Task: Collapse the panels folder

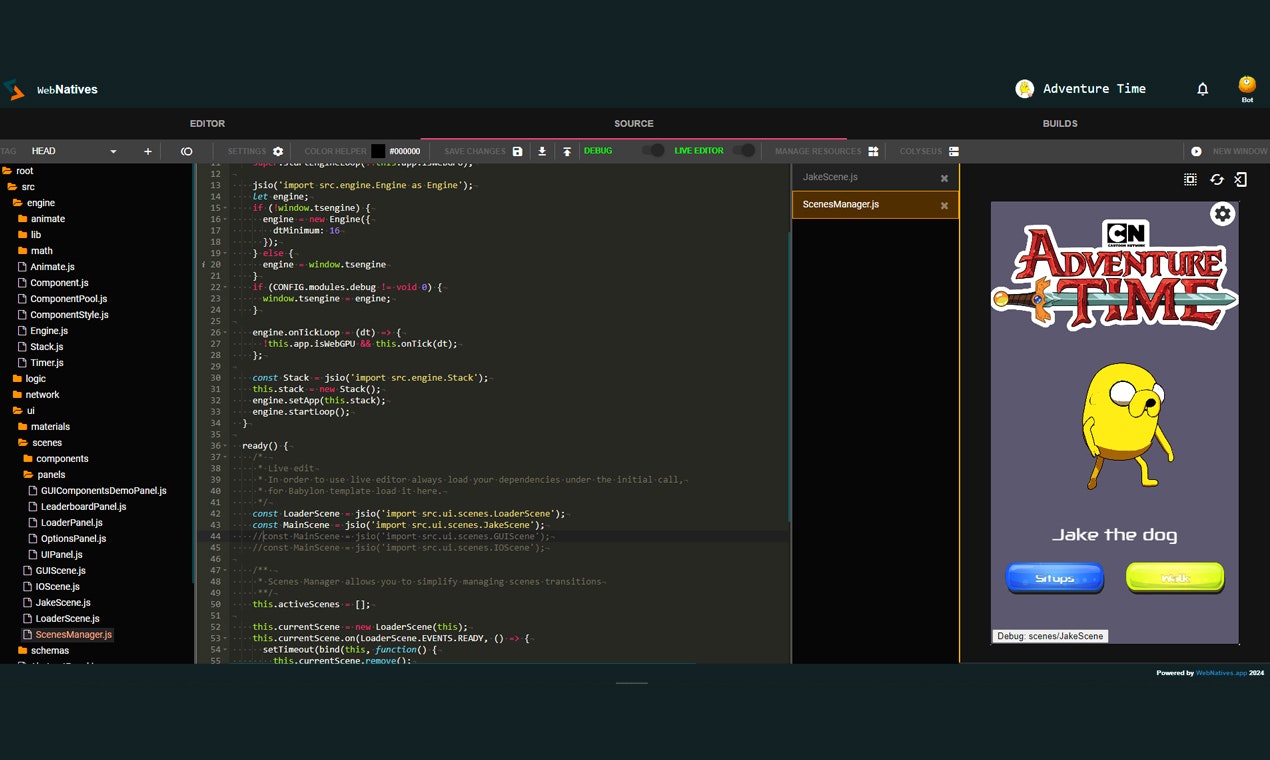Action: [28, 475]
